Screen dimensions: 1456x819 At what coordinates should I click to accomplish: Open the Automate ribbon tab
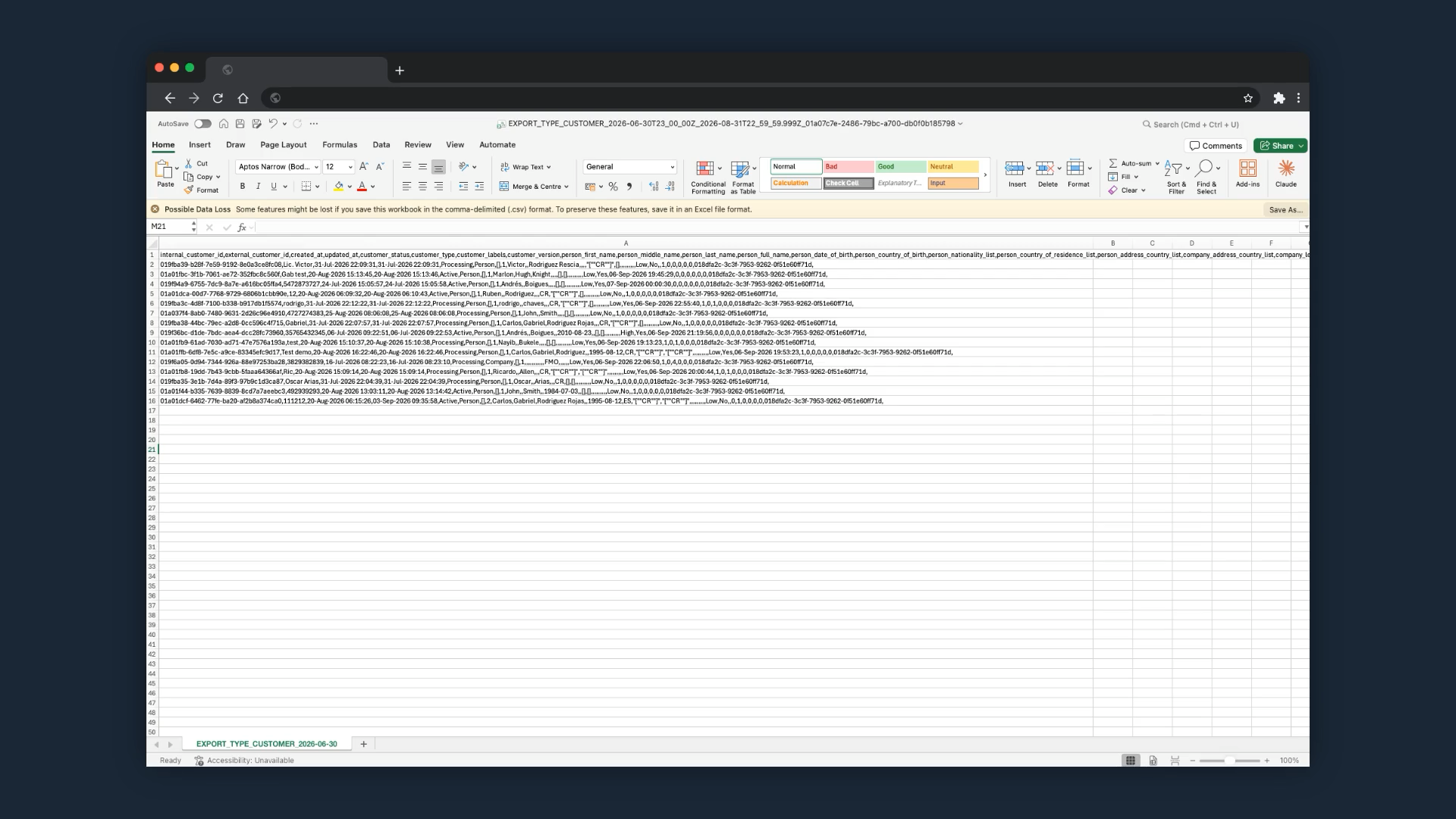click(497, 145)
